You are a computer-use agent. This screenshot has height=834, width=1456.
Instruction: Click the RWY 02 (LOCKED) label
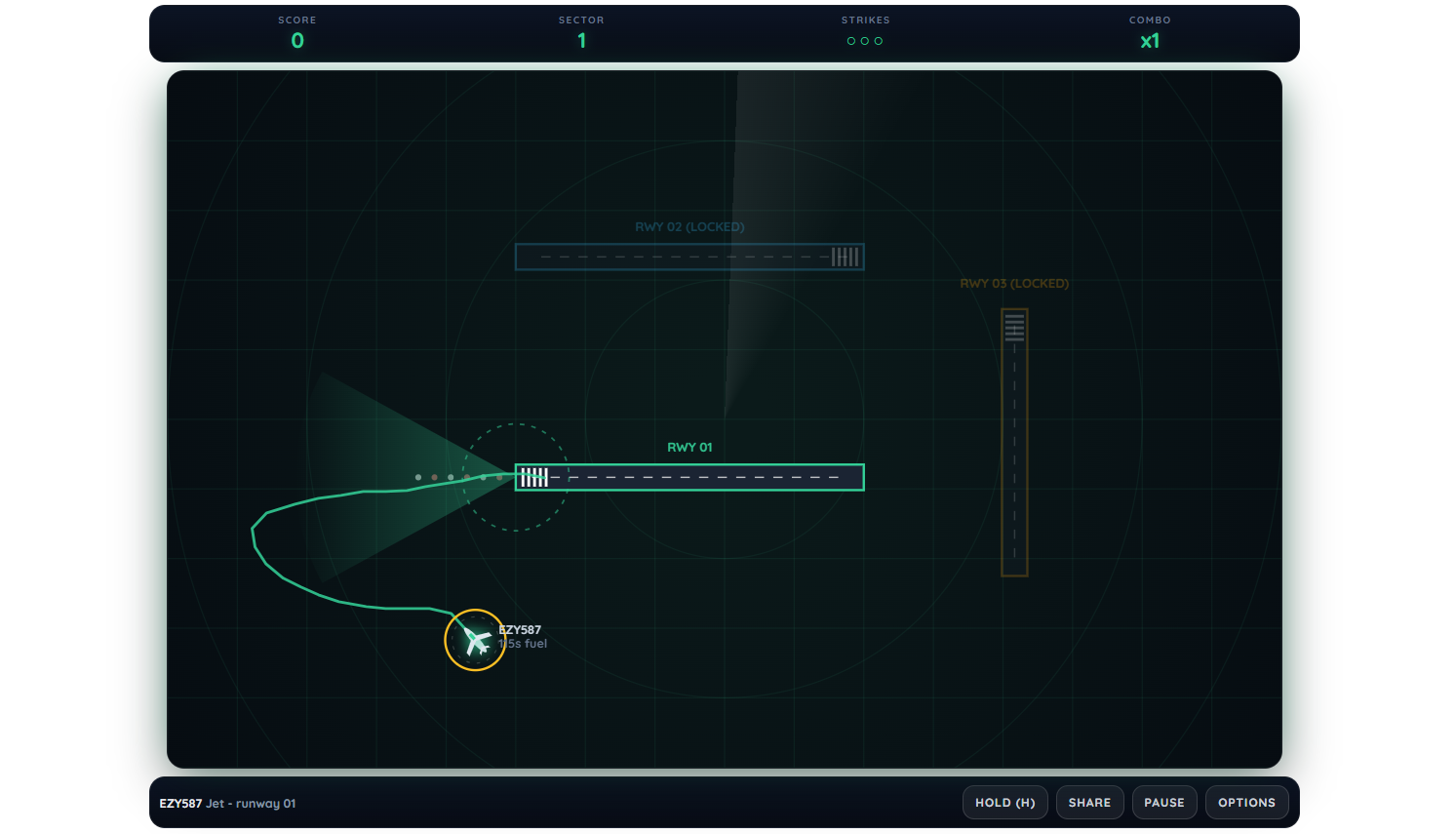(x=689, y=226)
